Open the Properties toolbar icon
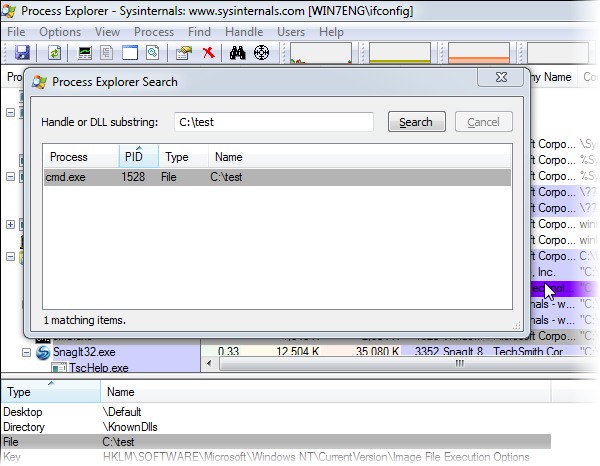This screenshot has height=466, width=600. (x=184, y=53)
